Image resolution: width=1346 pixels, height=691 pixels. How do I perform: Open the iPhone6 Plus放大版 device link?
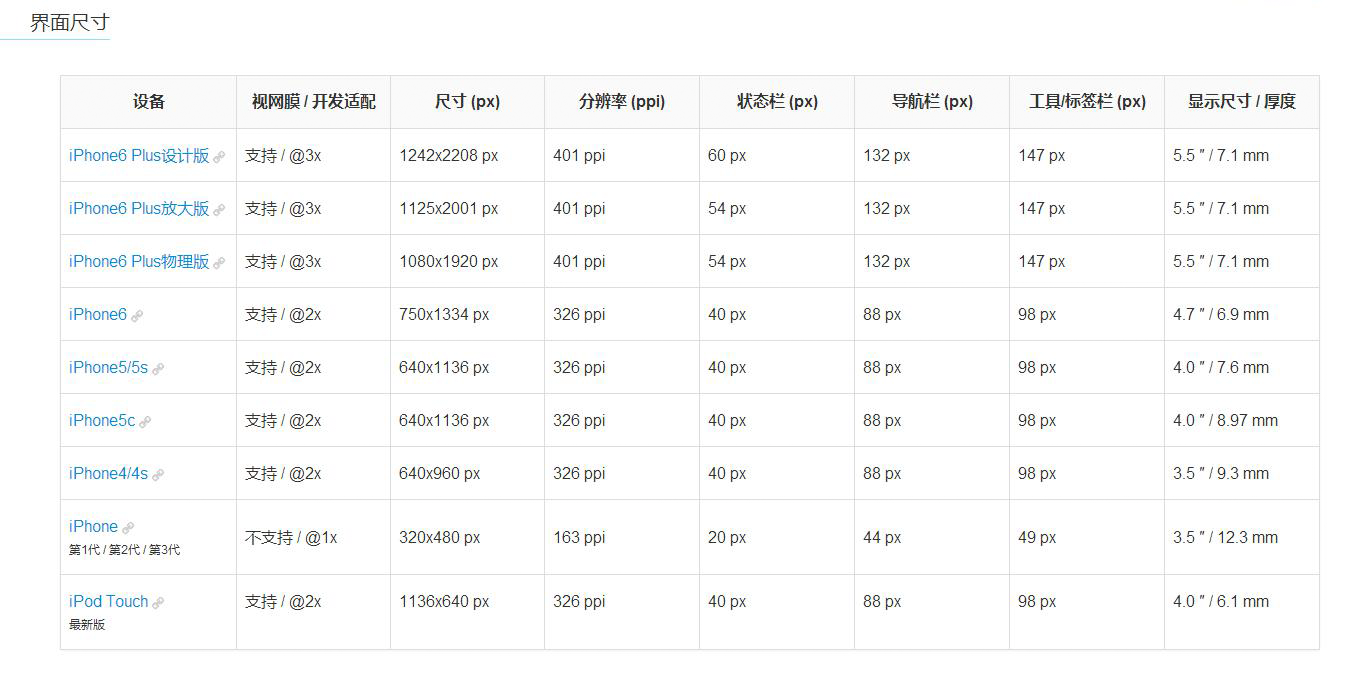pyautogui.click(x=139, y=209)
